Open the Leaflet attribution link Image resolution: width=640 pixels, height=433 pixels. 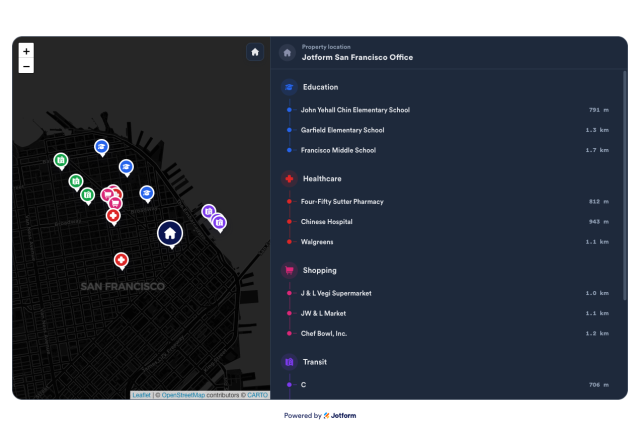point(141,395)
